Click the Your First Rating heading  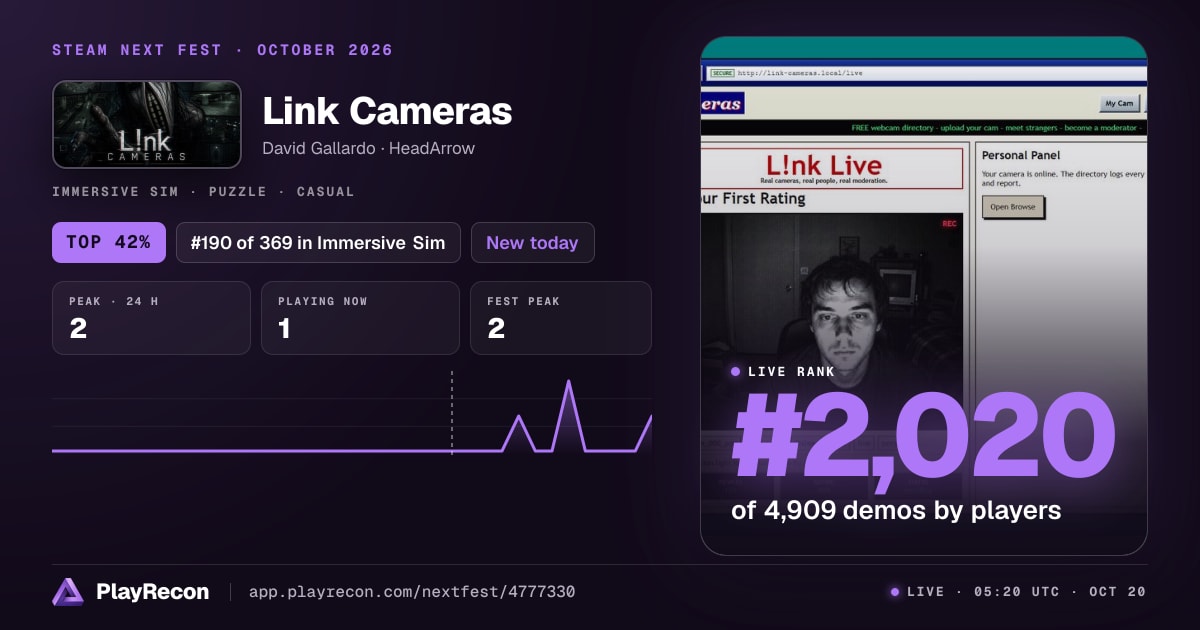[753, 198]
